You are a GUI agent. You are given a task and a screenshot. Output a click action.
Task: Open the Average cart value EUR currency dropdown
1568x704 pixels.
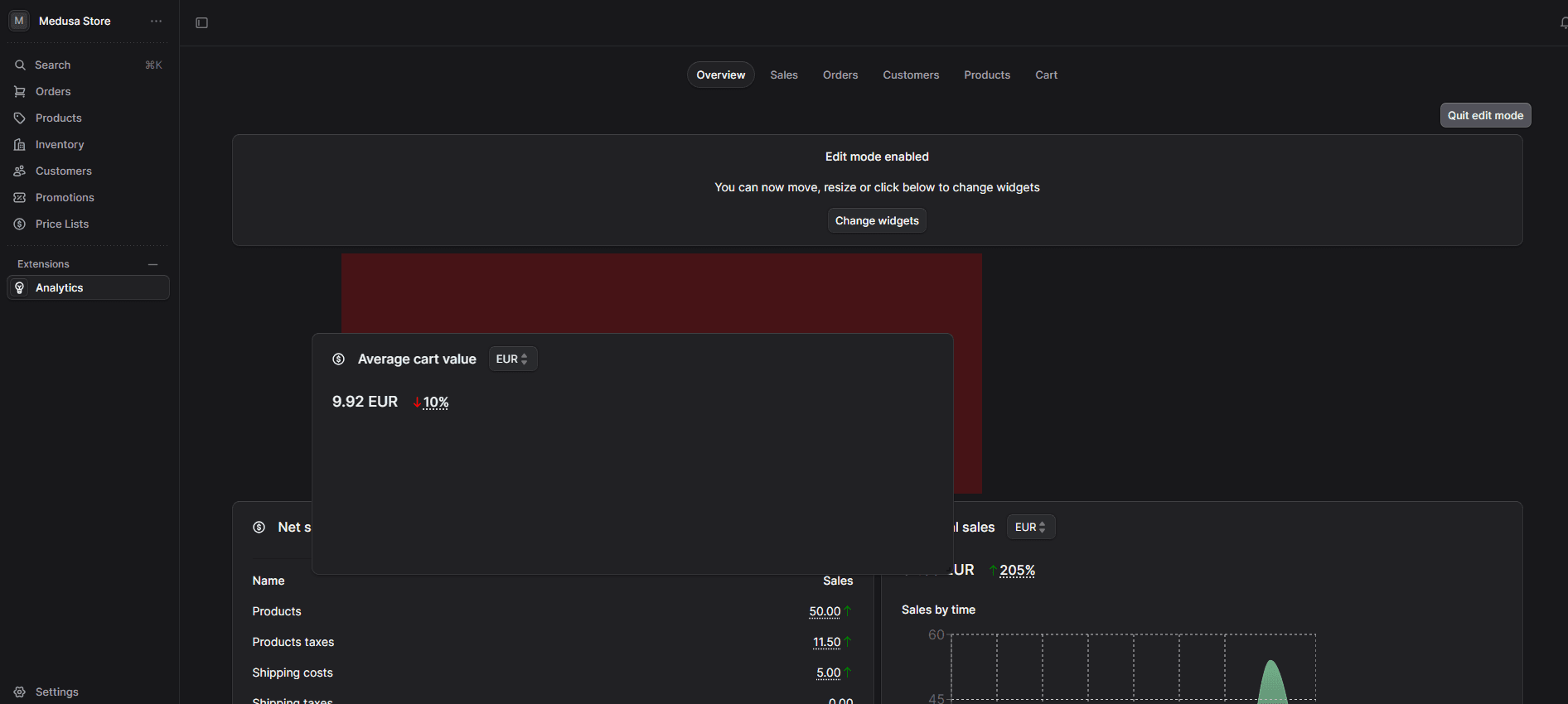click(x=512, y=359)
